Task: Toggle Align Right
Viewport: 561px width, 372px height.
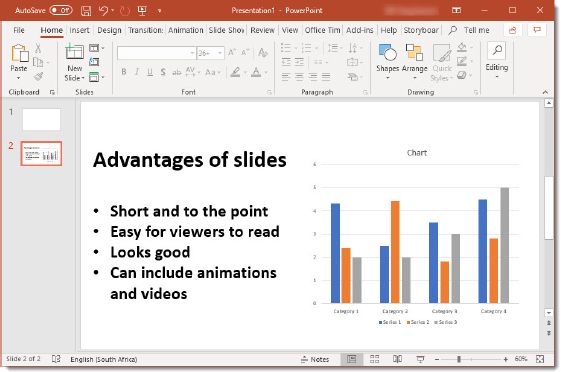Action: [313, 77]
